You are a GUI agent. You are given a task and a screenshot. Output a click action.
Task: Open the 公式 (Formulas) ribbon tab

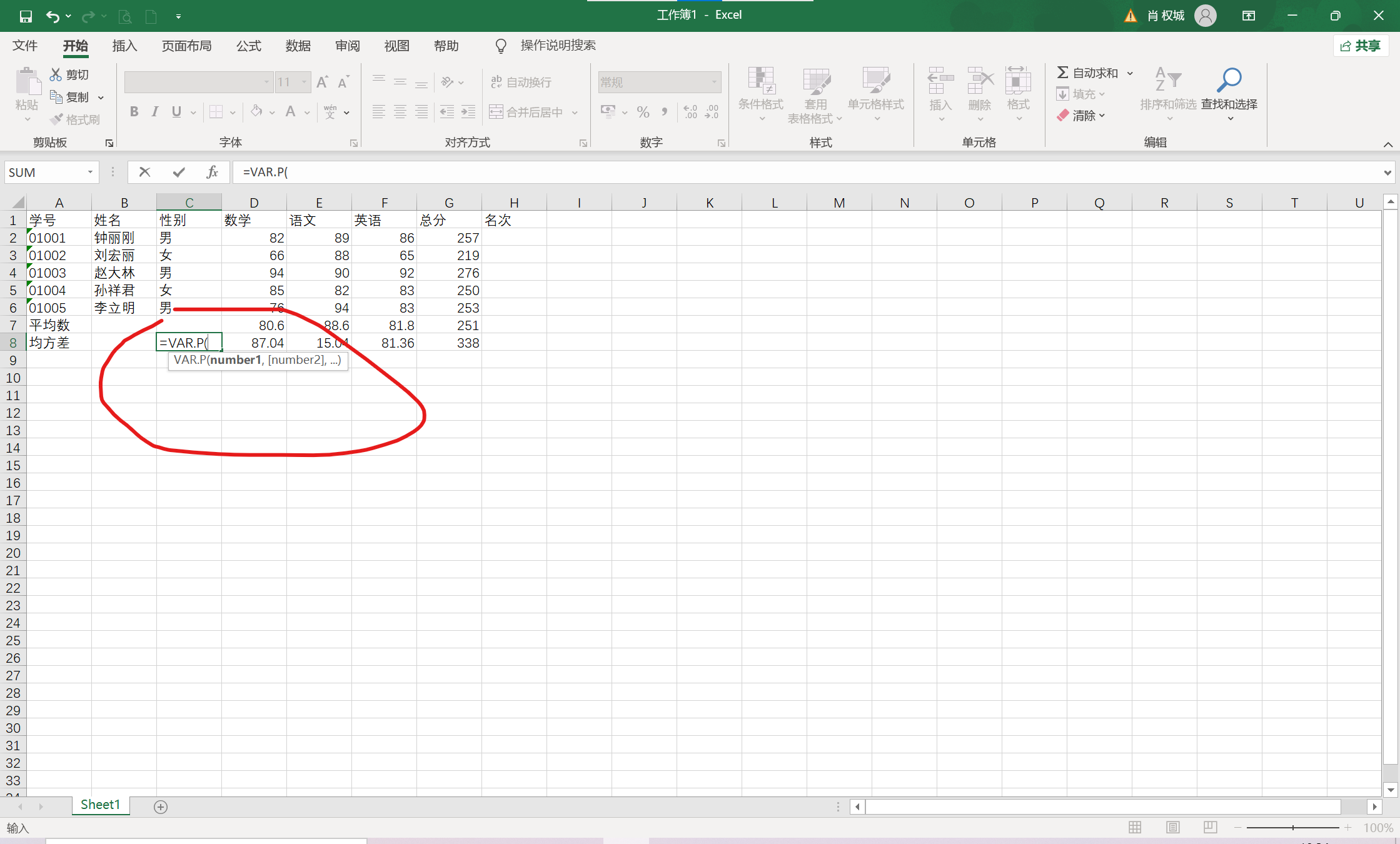click(x=248, y=46)
